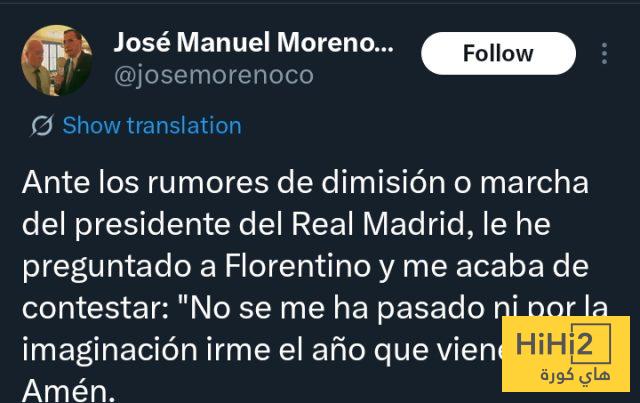Screen dimensions: 640x403
Task: Open José Manuel Moreno's profile photo
Action: tap(55, 60)
